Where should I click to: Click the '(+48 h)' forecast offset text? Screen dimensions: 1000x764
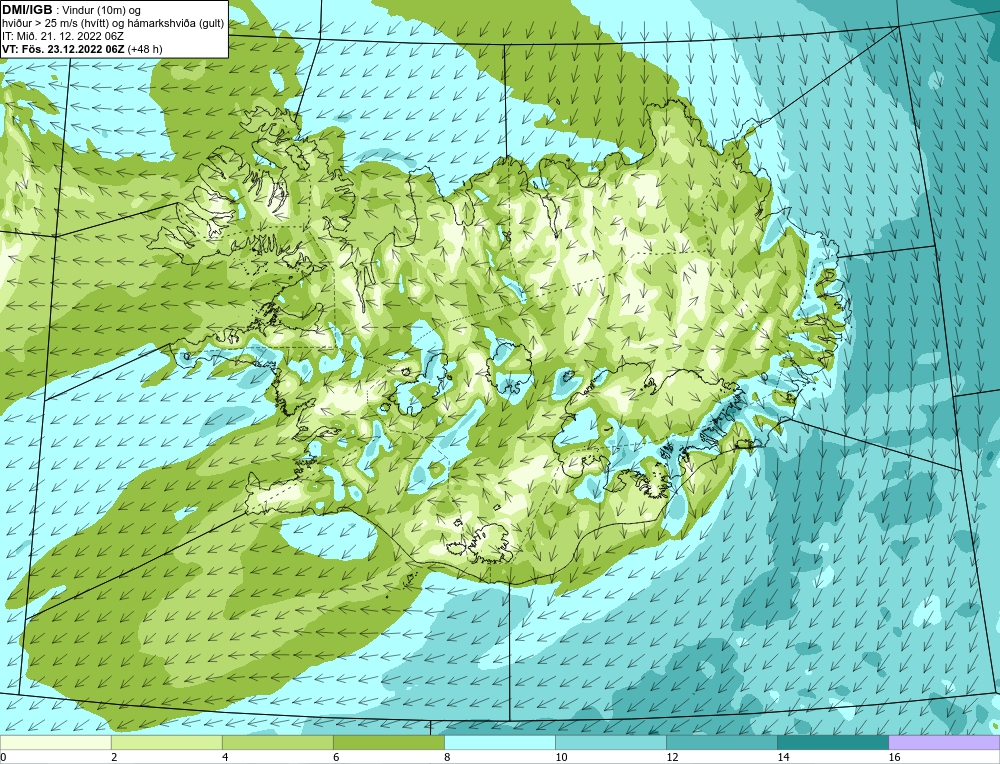(x=145, y=49)
